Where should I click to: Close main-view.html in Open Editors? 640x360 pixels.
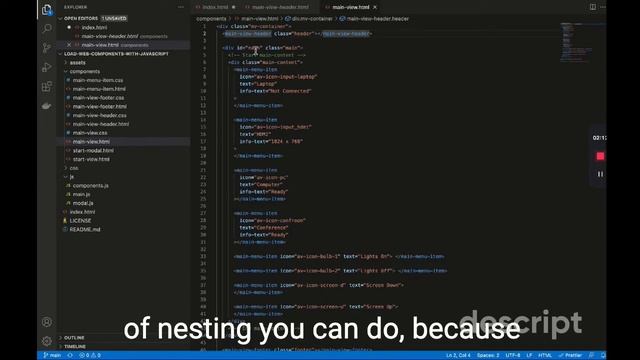tap(69, 45)
